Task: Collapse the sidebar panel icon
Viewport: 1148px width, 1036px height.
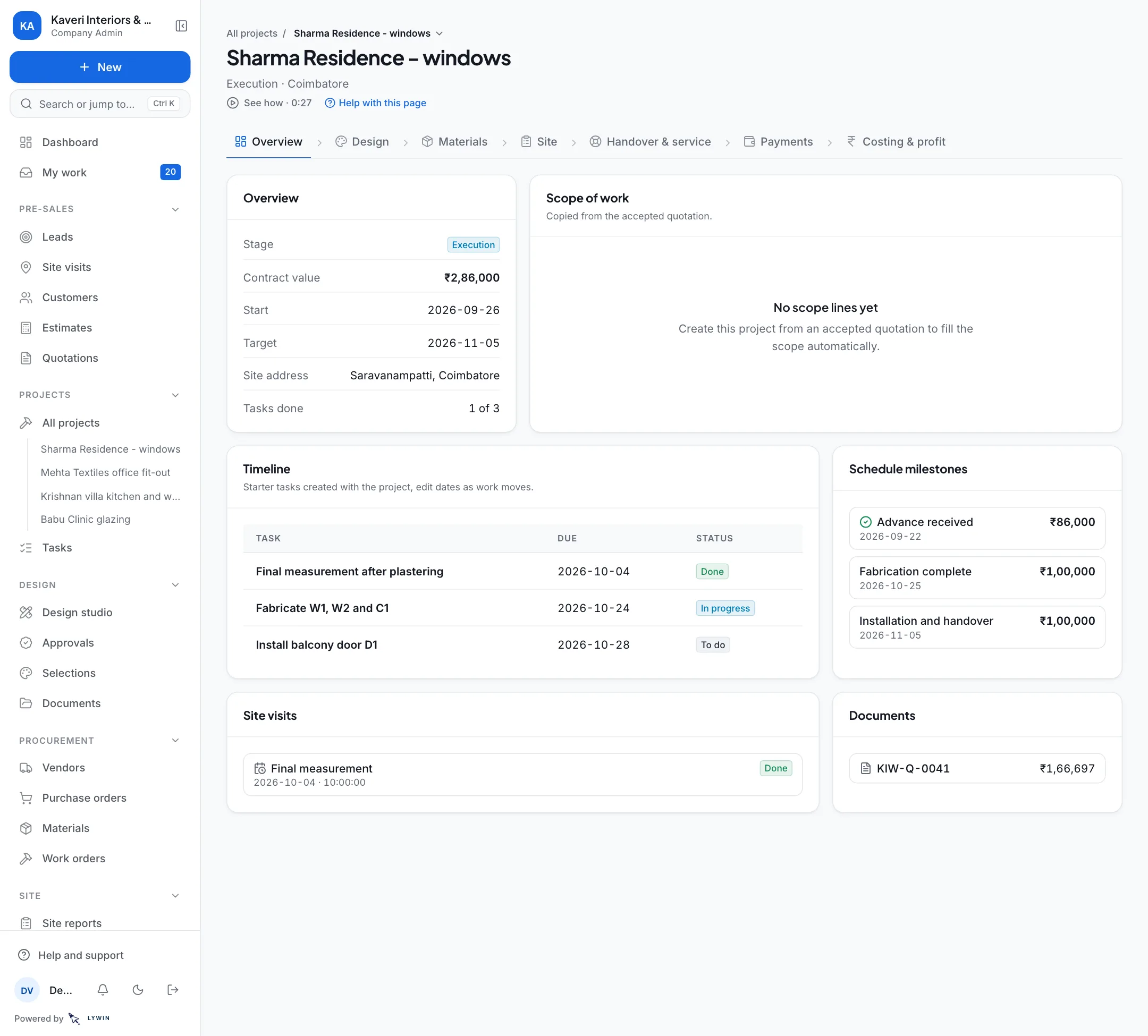Action: pyautogui.click(x=181, y=26)
